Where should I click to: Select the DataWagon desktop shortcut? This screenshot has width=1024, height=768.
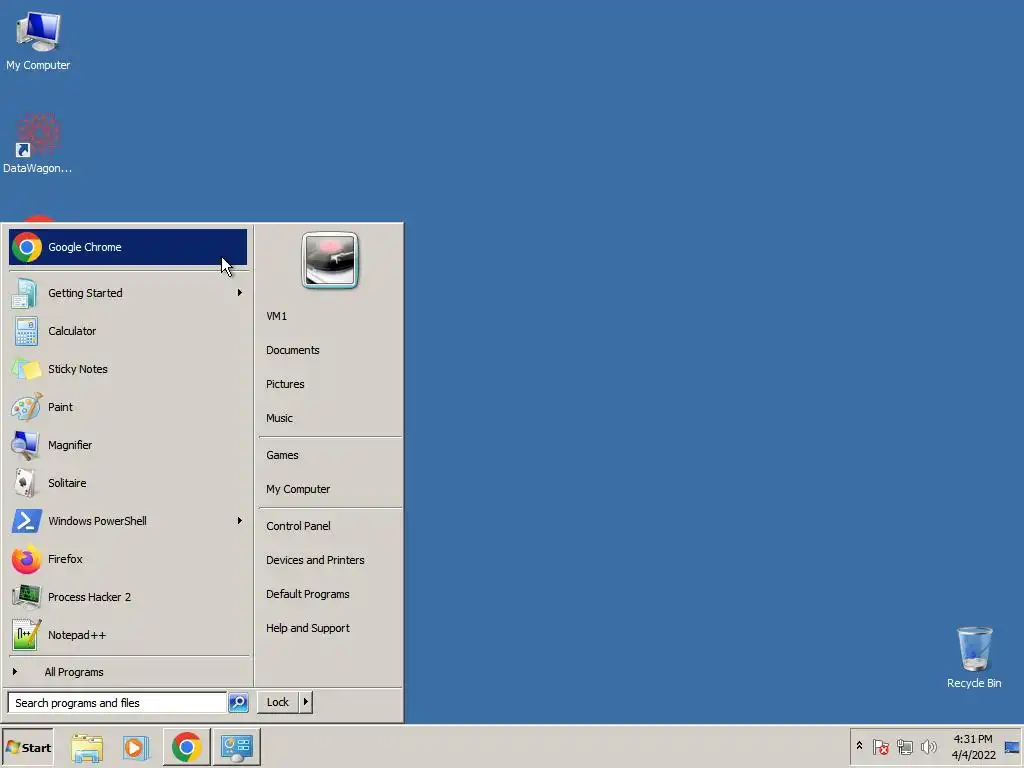tap(37, 144)
